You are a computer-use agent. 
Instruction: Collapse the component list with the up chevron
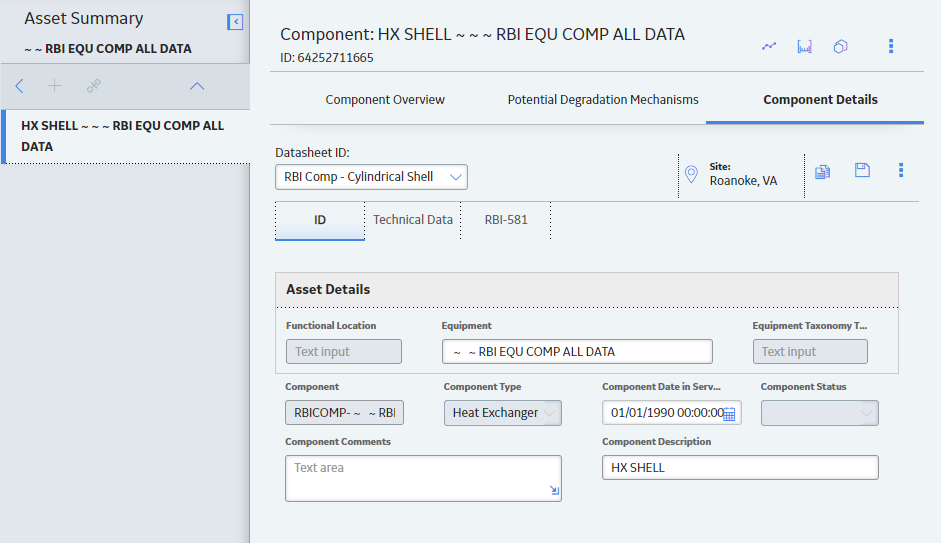197,86
